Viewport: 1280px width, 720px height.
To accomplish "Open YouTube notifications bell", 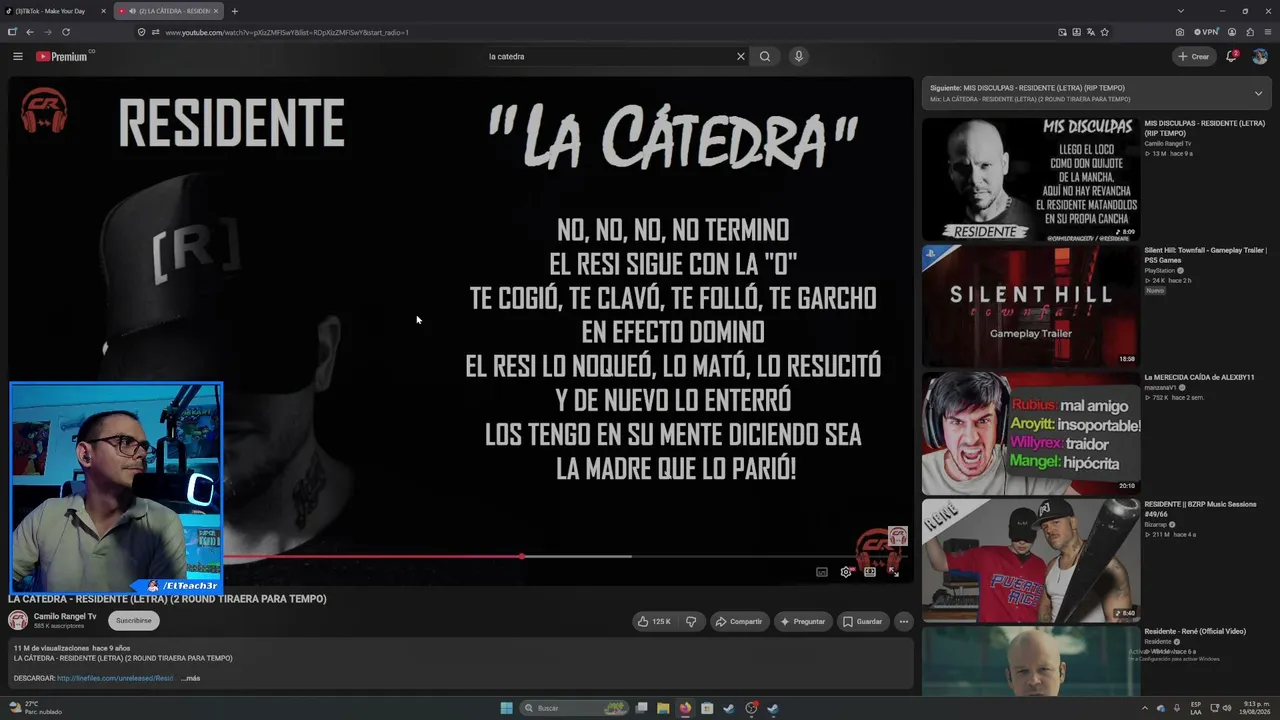I will (x=1232, y=56).
